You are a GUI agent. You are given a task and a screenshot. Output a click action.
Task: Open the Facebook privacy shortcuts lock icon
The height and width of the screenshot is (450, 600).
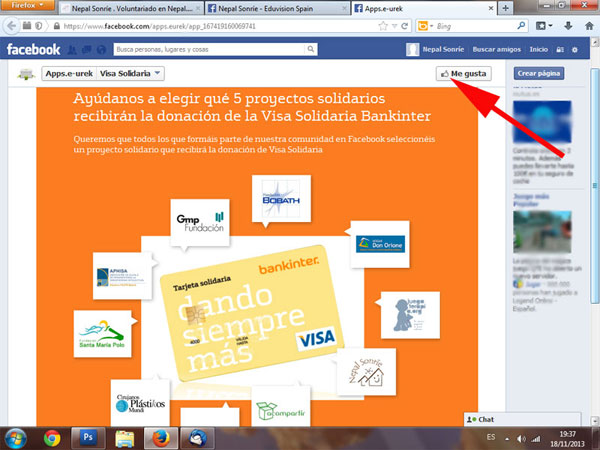pyautogui.click(x=560, y=50)
